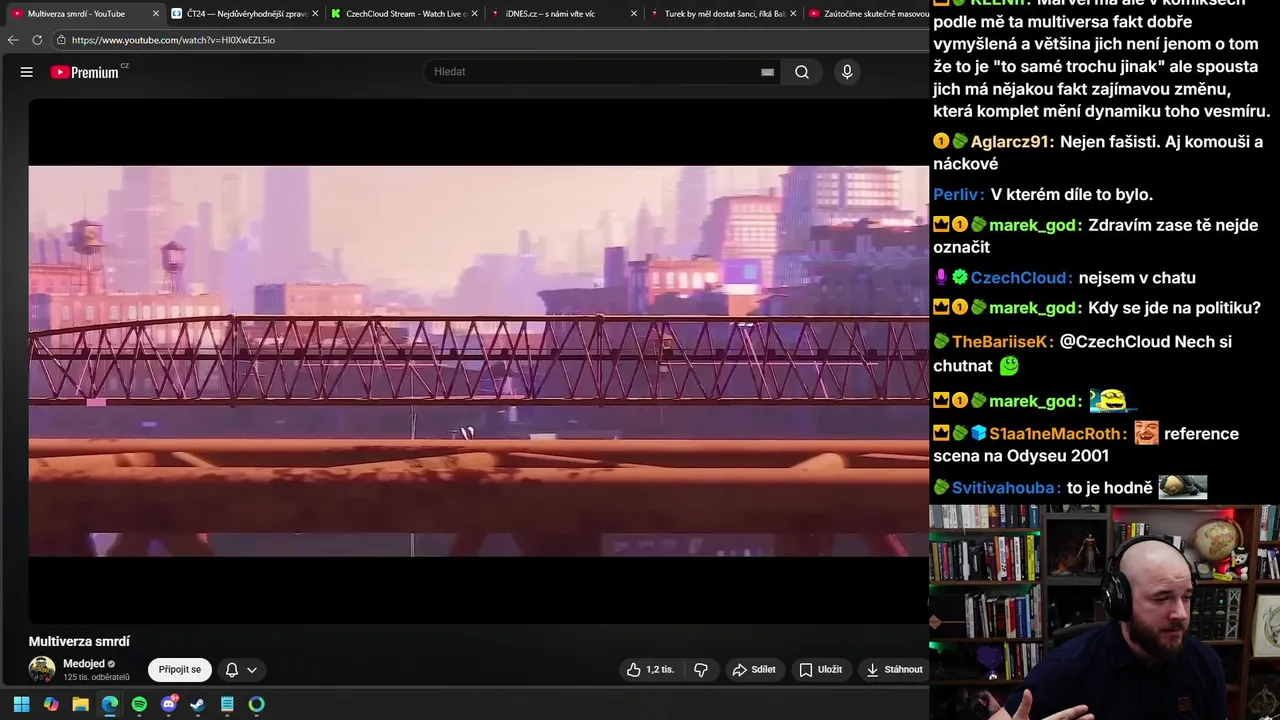
Task: Open the notepad-style taskbar app
Action: pyautogui.click(x=227, y=704)
